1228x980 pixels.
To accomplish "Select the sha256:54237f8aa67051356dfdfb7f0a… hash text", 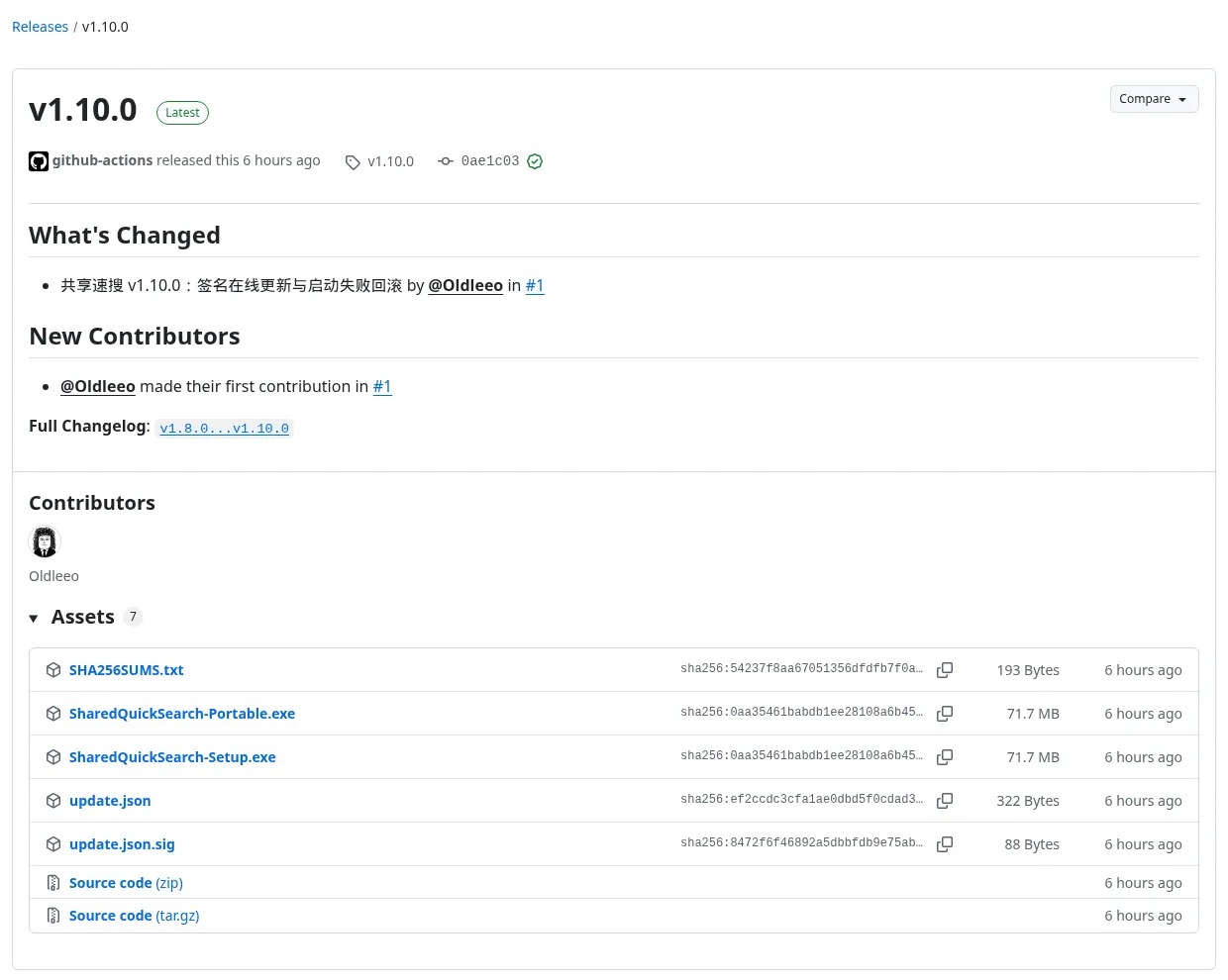I will click(x=801, y=669).
